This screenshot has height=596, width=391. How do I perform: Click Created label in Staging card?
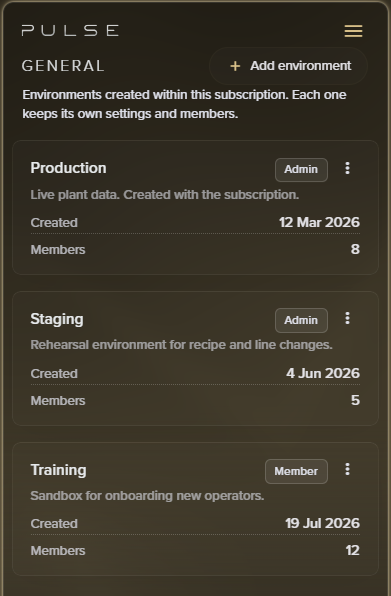54,374
